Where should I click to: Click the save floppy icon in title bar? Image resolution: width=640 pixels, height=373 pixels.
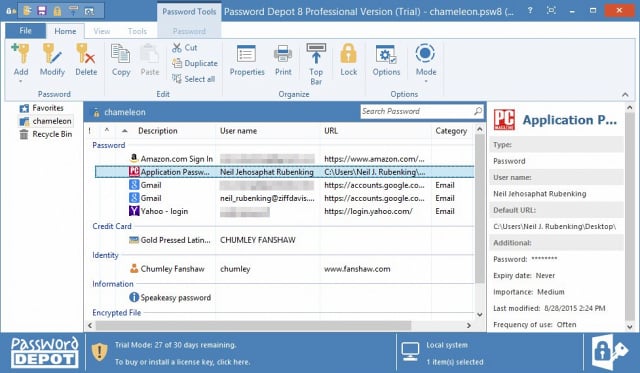42,11
